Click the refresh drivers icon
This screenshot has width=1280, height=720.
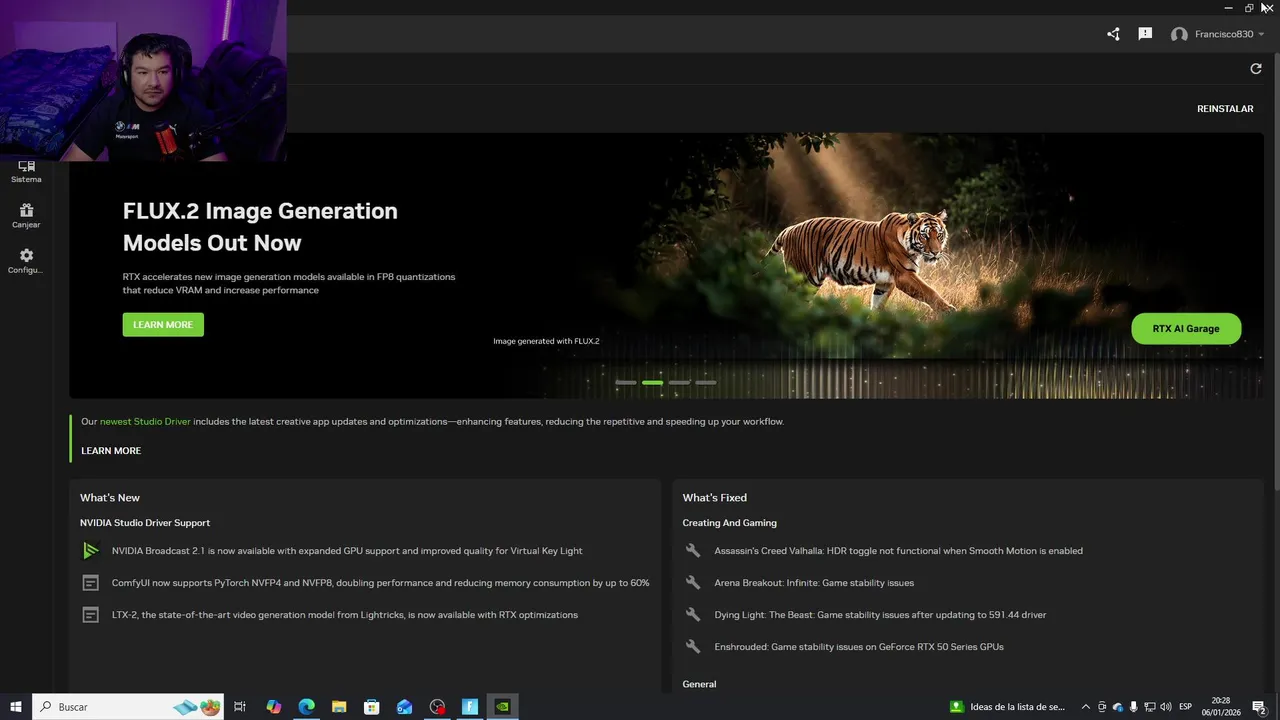click(x=1256, y=69)
